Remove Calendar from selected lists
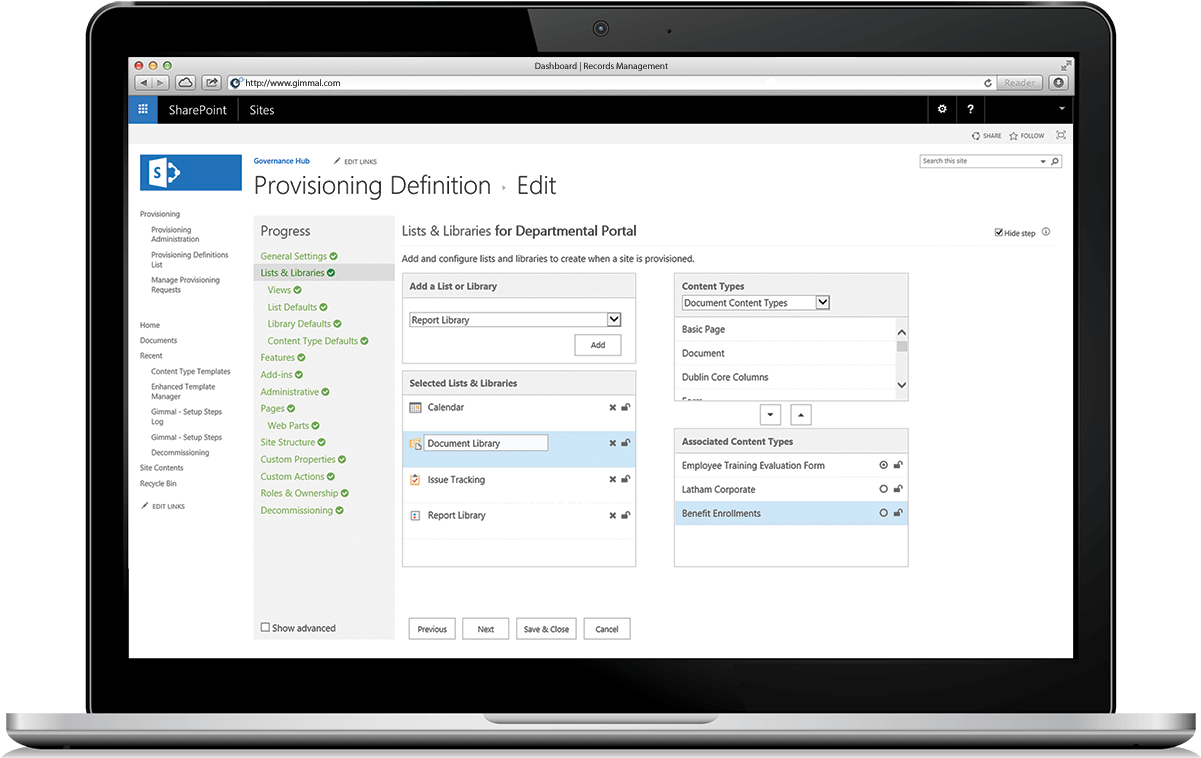Viewport: 1201px width, 758px height. (613, 408)
